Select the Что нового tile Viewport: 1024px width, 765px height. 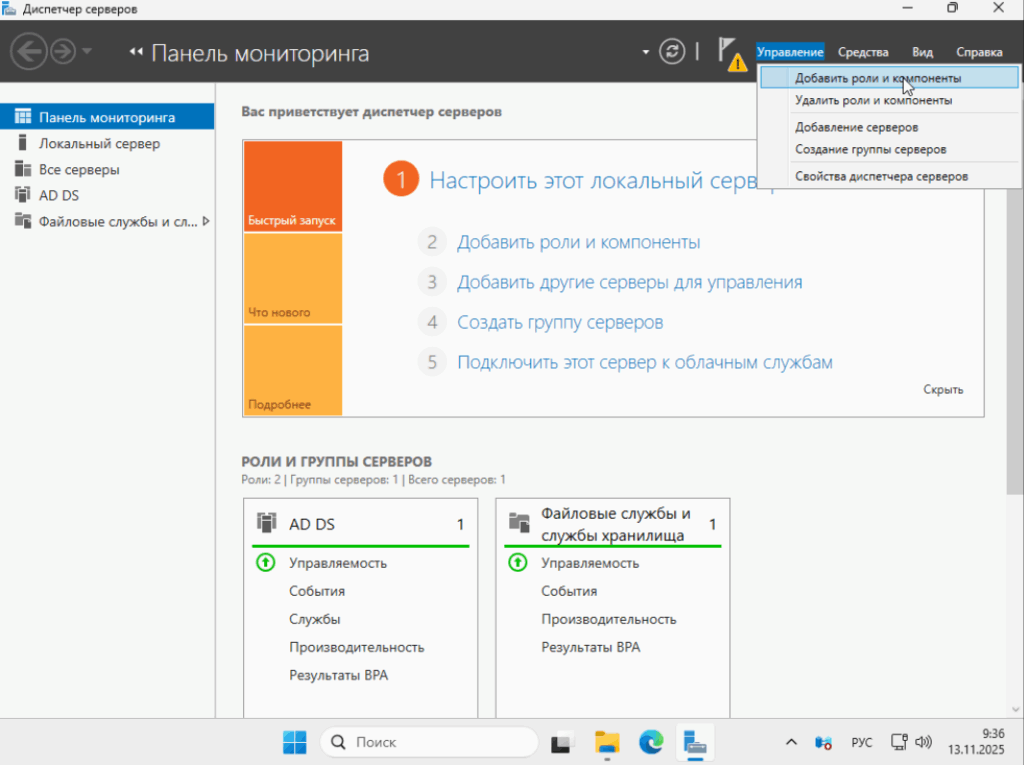(293, 278)
